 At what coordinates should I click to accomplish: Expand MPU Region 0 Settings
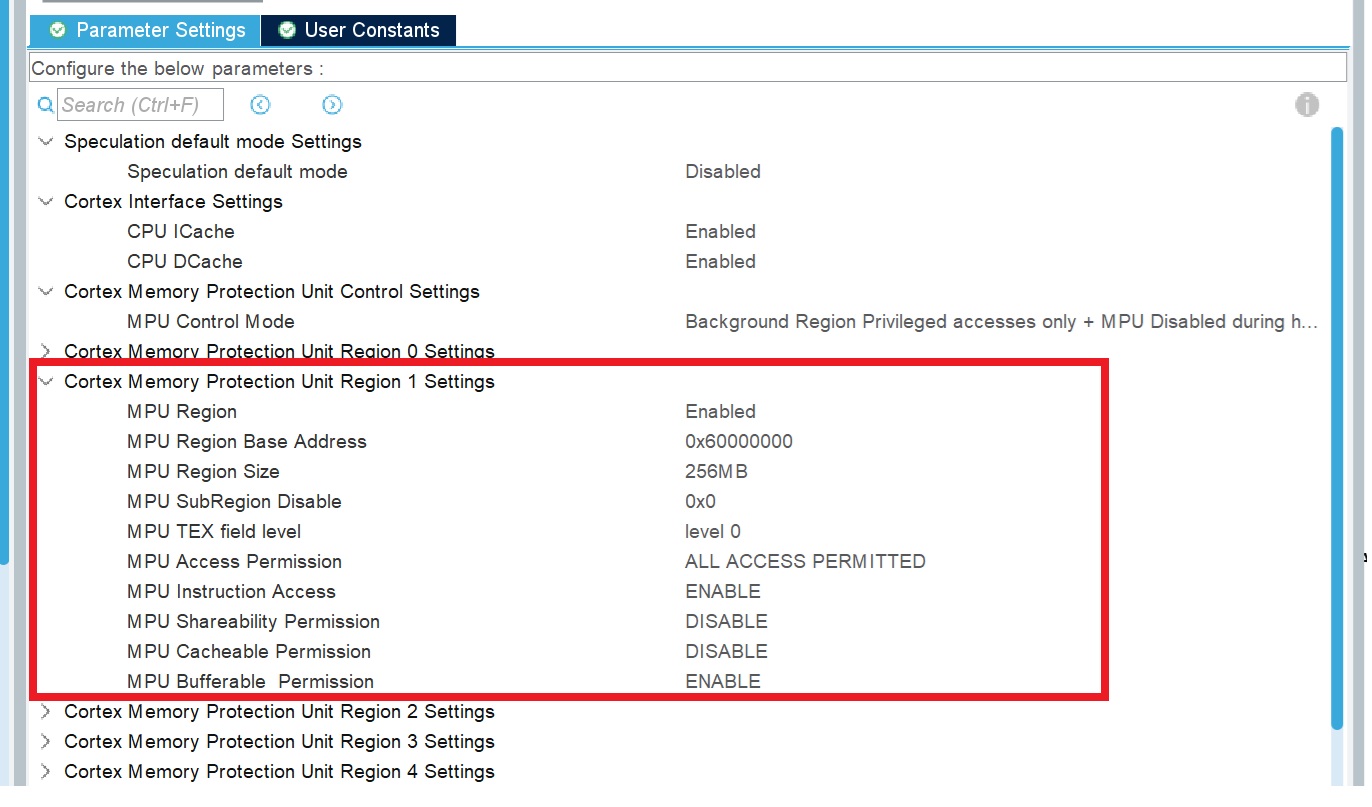pos(45,351)
